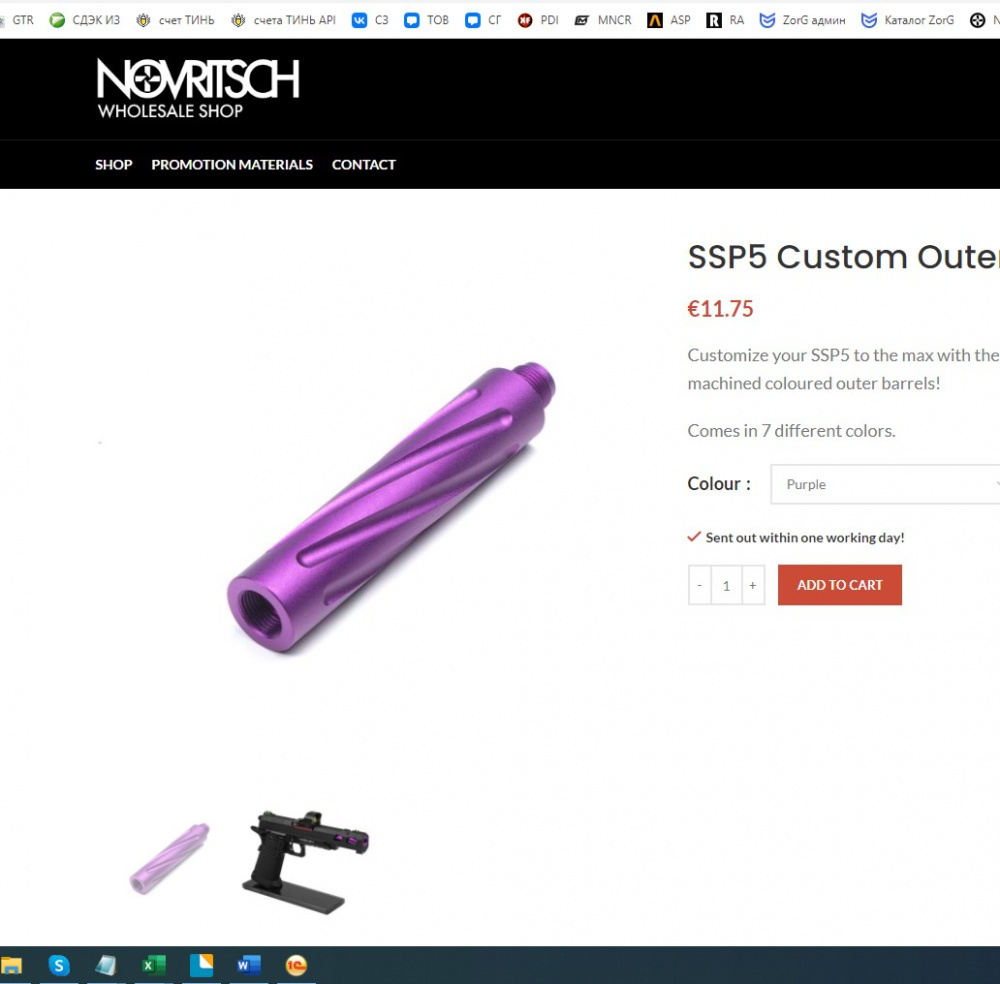Open the счет ТИНЬ bookmark

point(175,20)
